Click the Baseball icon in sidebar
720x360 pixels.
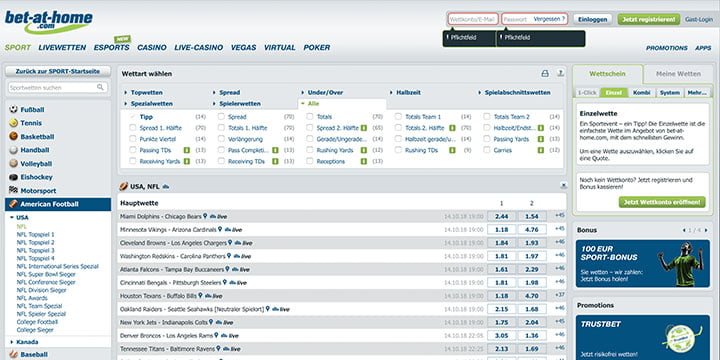13,354
